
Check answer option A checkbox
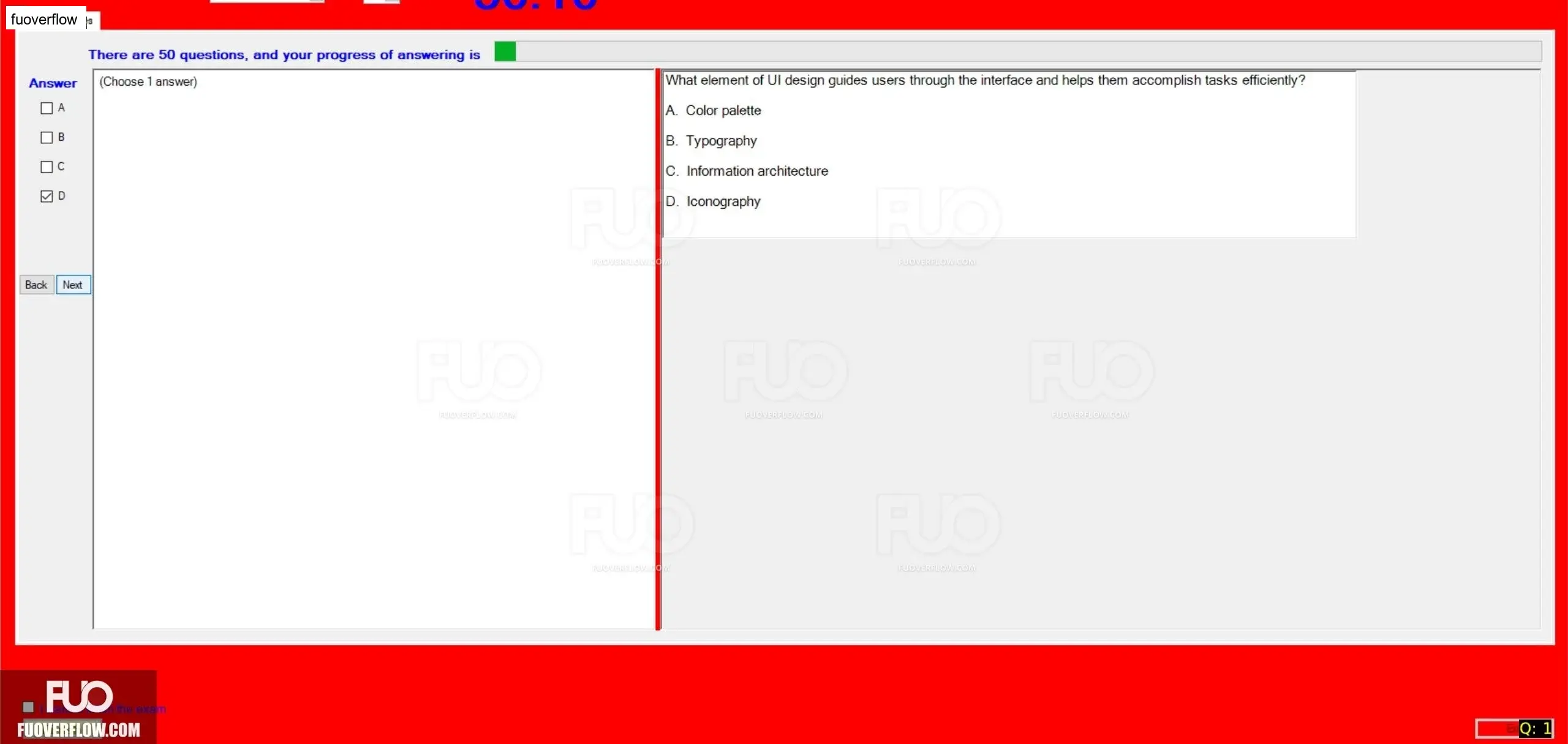47,108
